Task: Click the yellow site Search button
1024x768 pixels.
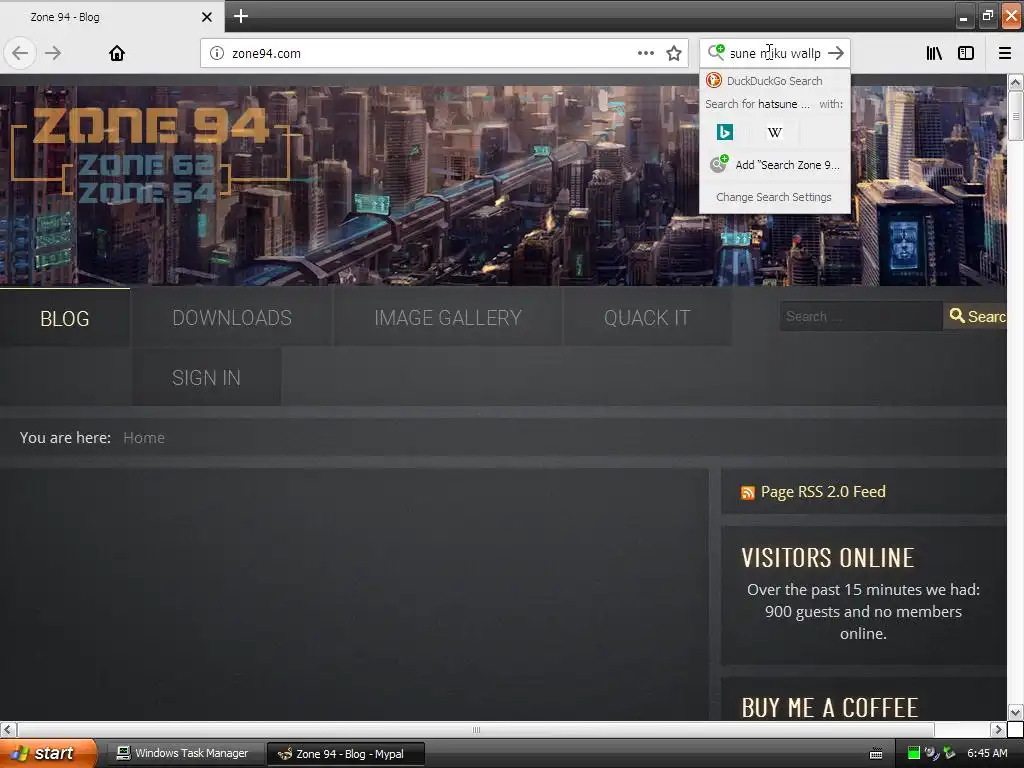Action: click(975, 316)
